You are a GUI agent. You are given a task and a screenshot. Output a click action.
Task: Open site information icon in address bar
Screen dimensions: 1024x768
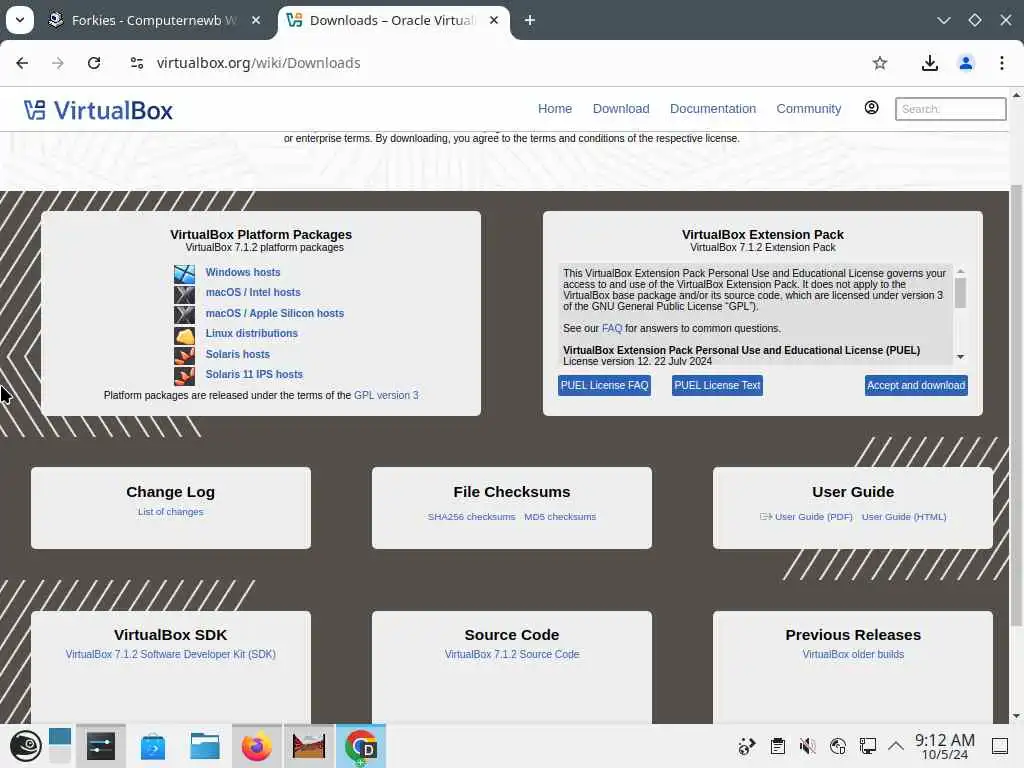(136, 63)
